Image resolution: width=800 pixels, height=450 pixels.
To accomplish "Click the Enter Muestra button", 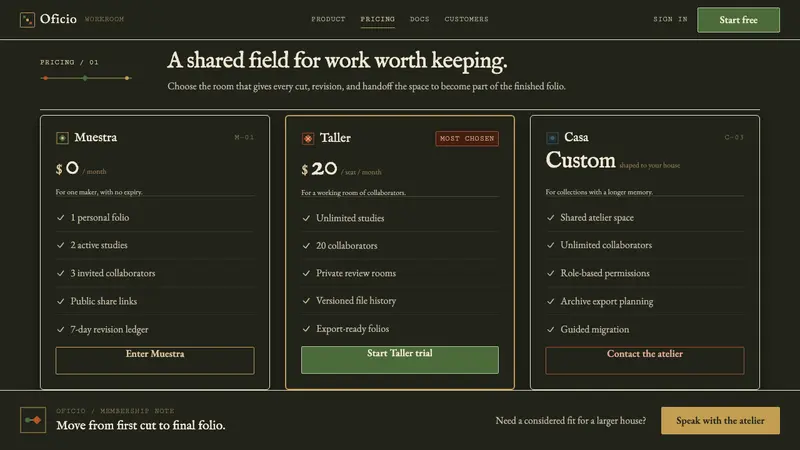I will (155, 361).
